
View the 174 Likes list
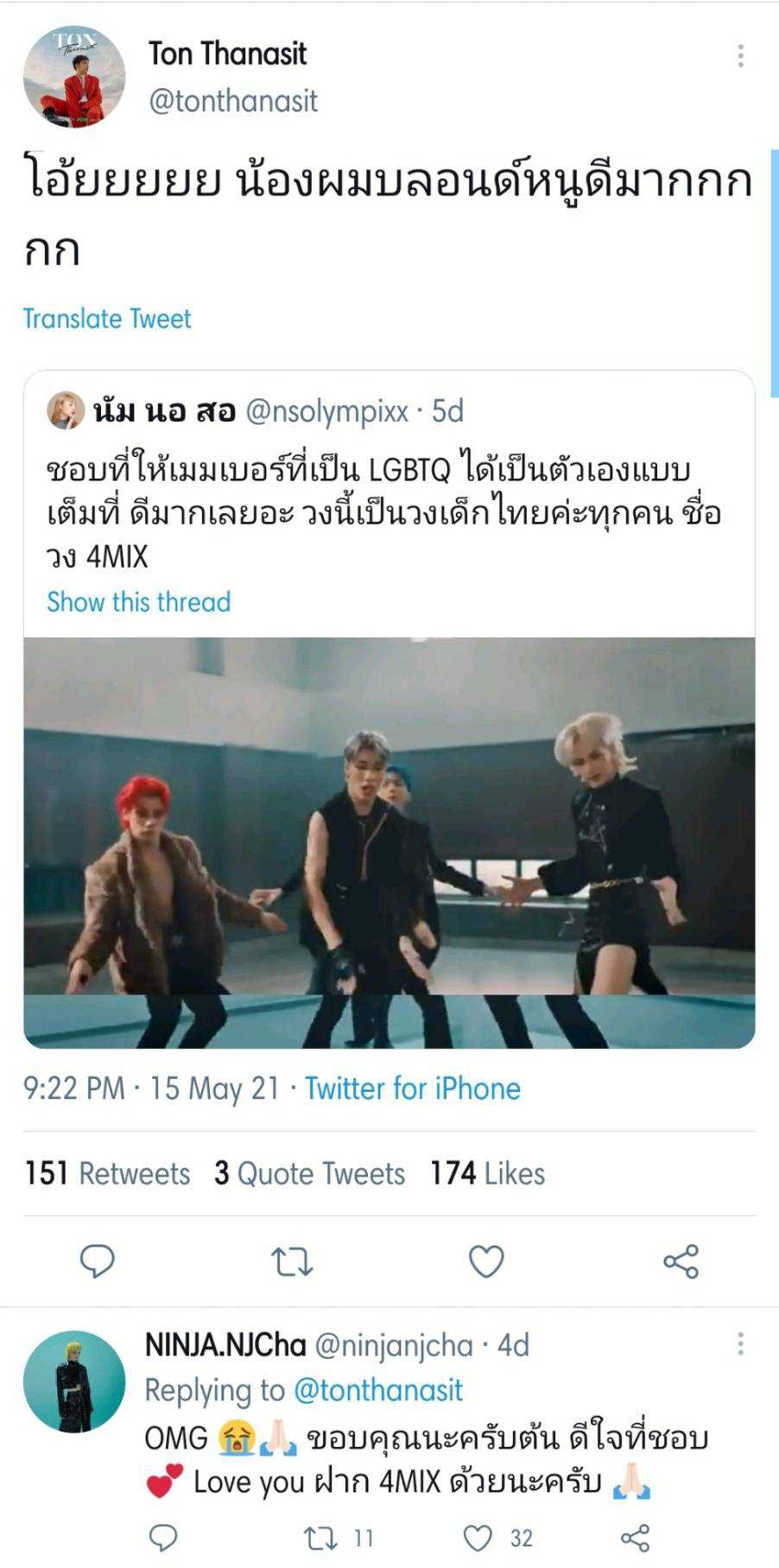(488, 1173)
